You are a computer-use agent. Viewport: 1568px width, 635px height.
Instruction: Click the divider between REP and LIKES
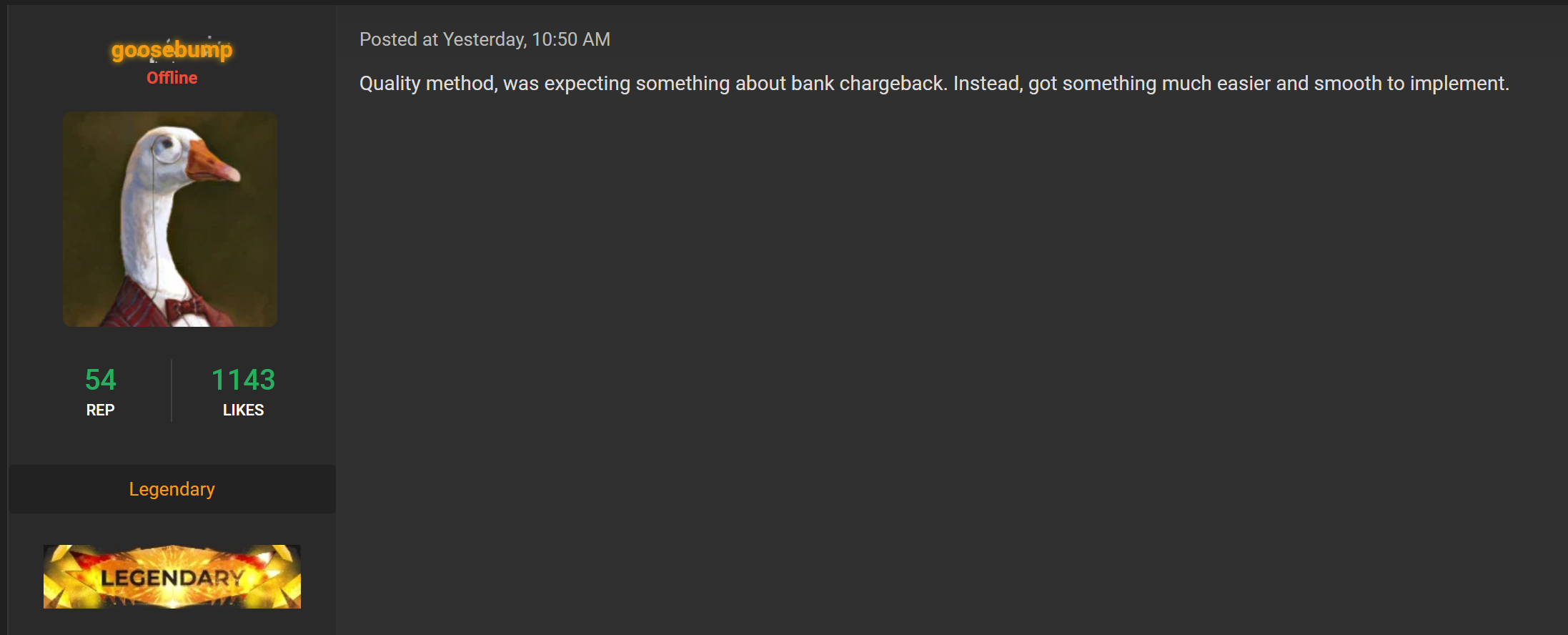[x=172, y=390]
